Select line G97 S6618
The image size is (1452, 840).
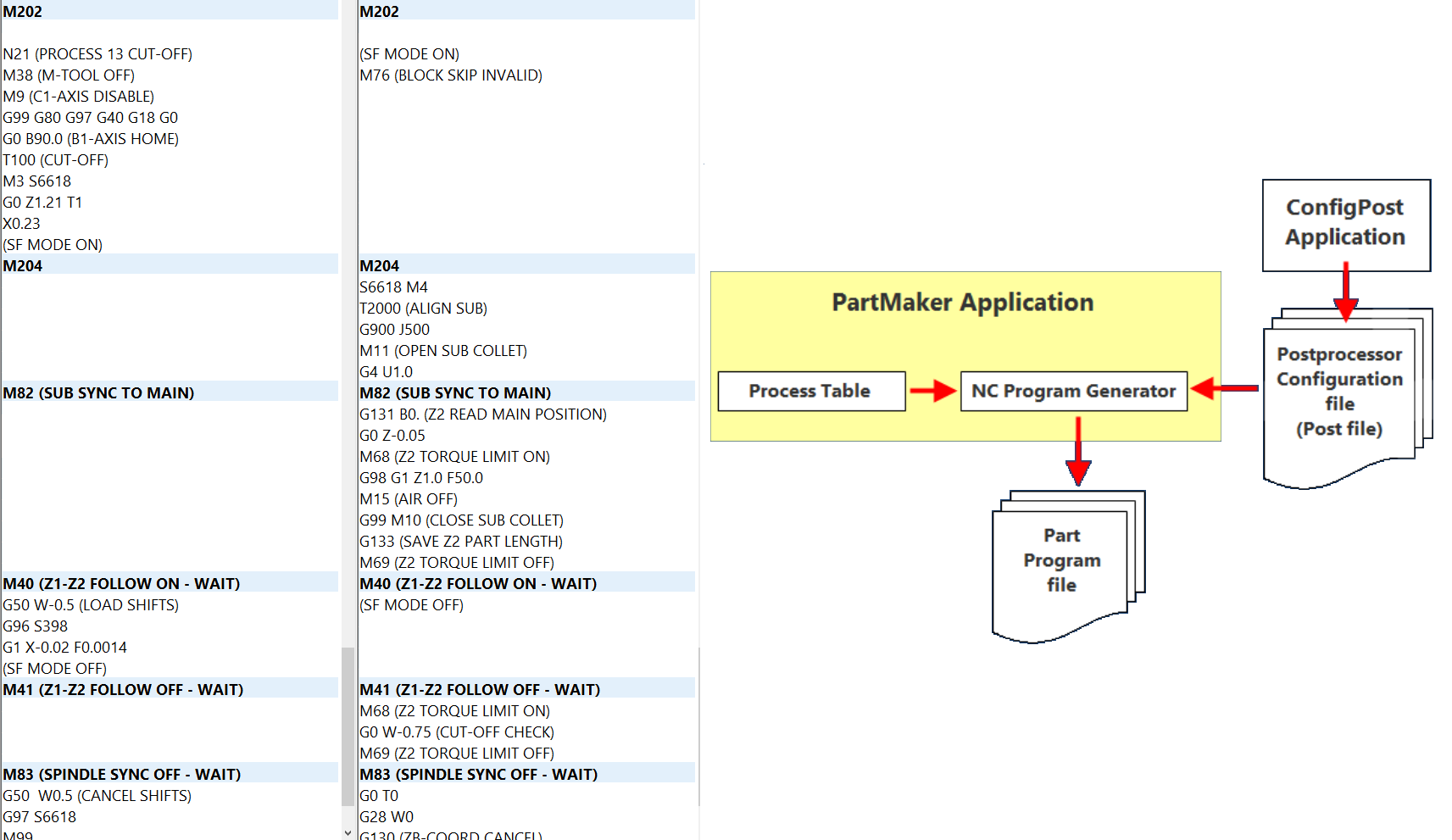(40, 817)
